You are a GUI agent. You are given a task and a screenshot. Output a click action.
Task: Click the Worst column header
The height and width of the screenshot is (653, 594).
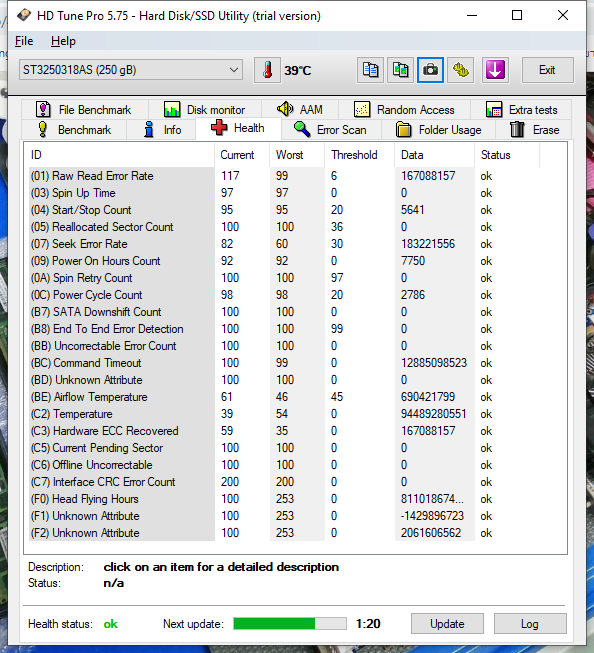pyautogui.click(x=297, y=155)
